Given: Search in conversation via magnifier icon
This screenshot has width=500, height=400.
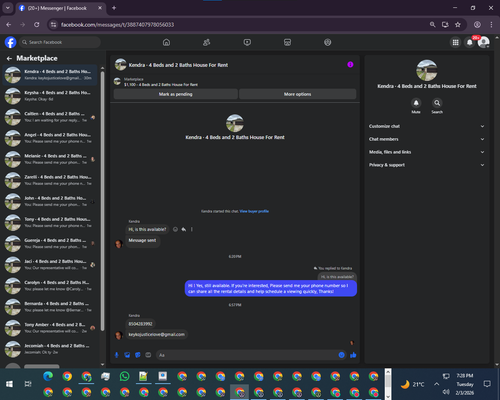Looking at the screenshot, I should click(437, 103).
